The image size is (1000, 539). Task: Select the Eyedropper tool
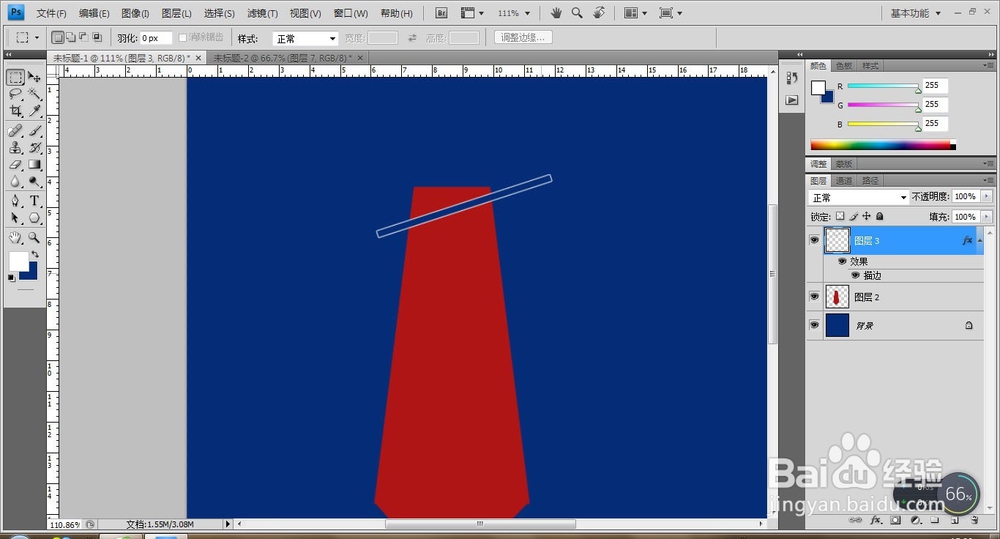(34, 111)
